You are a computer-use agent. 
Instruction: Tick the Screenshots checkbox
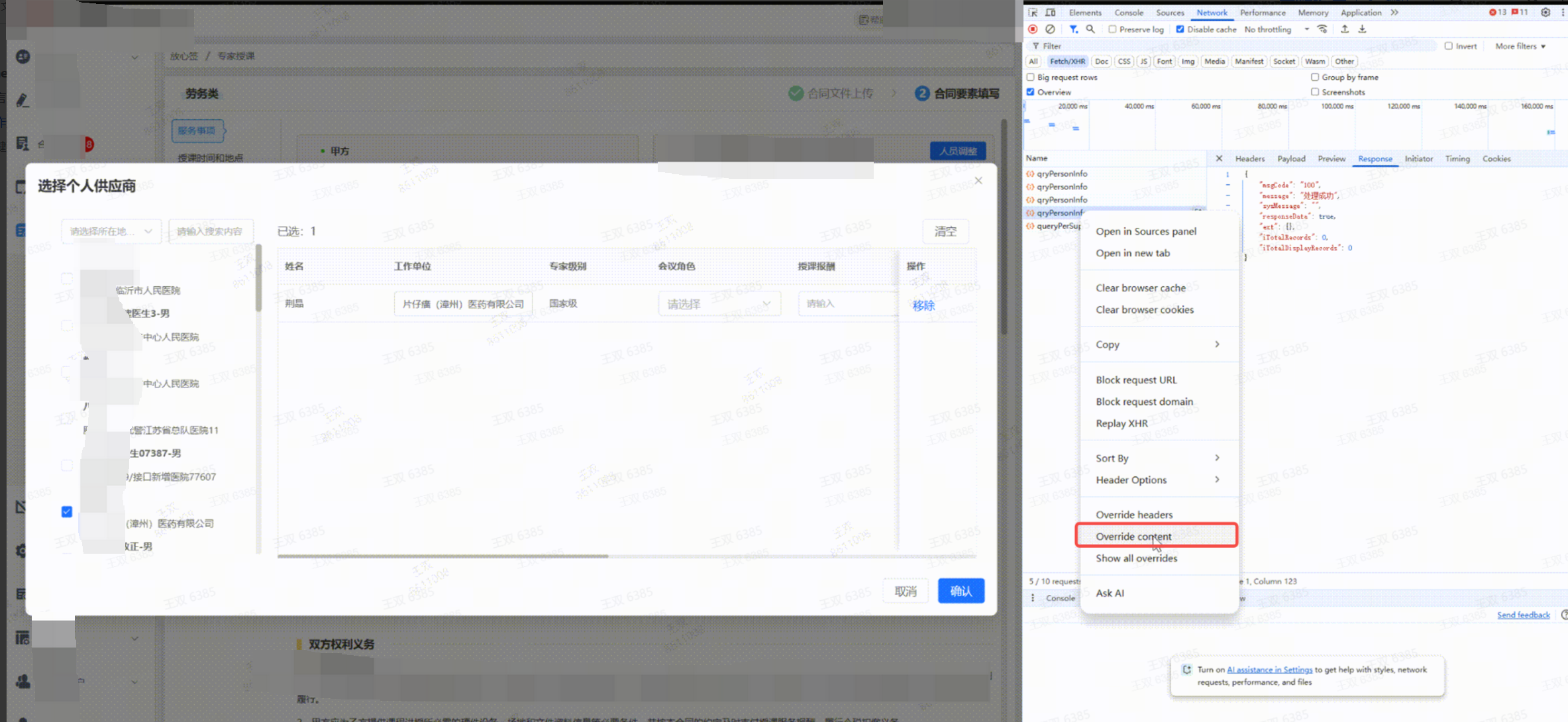click(1315, 92)
